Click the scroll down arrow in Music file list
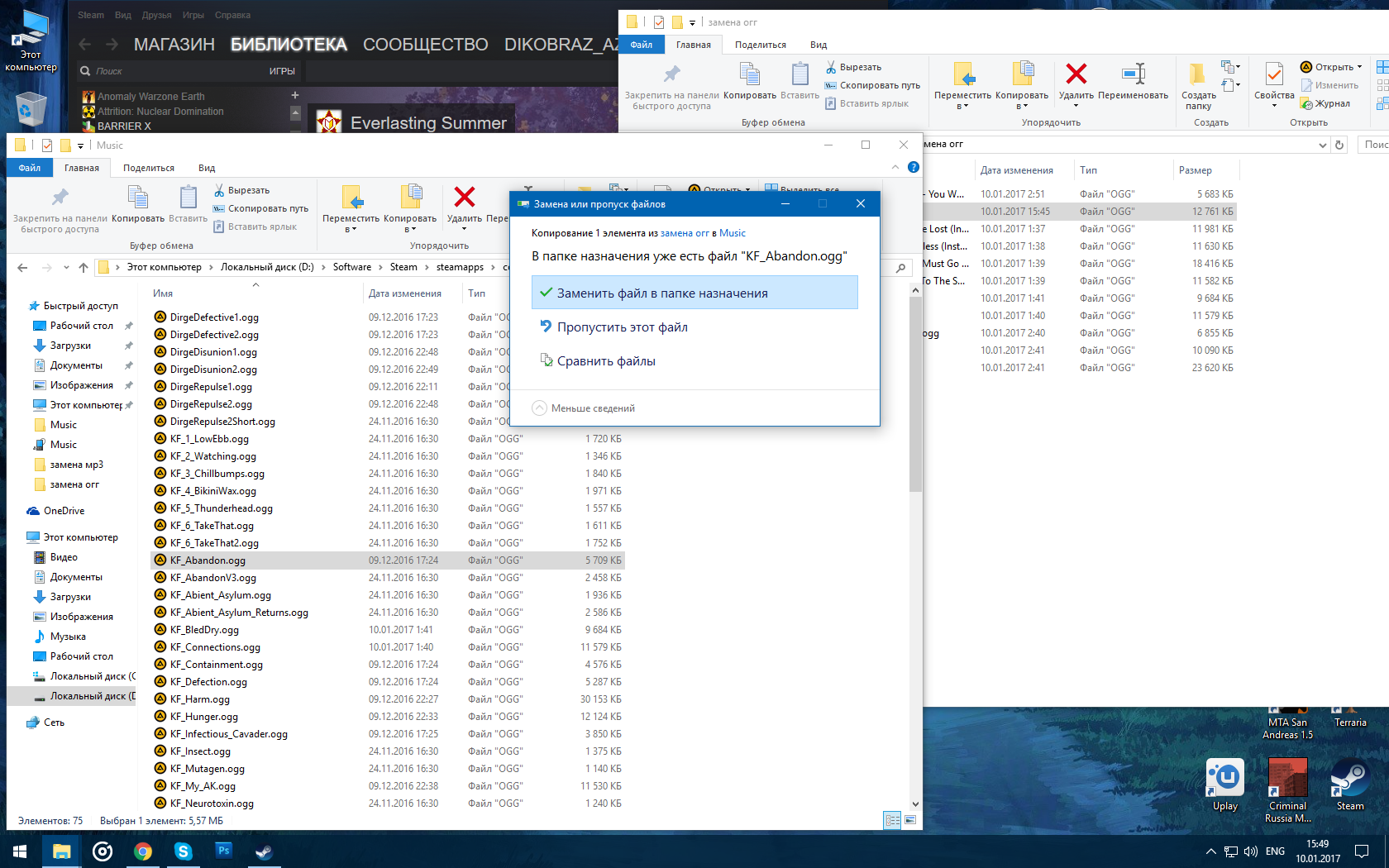This screenshot has height=868, width=1389. (x=915, y=804)
